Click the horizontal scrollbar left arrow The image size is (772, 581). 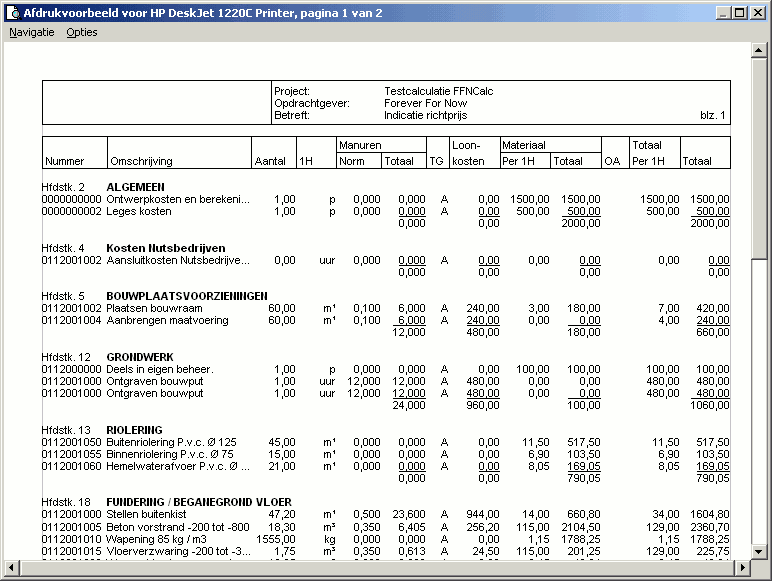pyautogui.click(x=12, y=568)
